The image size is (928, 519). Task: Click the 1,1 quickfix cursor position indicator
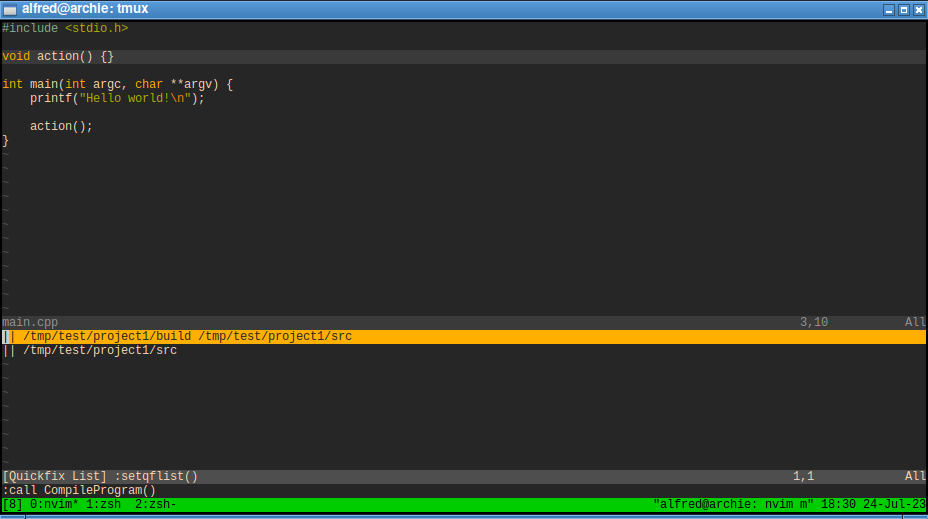804,476
